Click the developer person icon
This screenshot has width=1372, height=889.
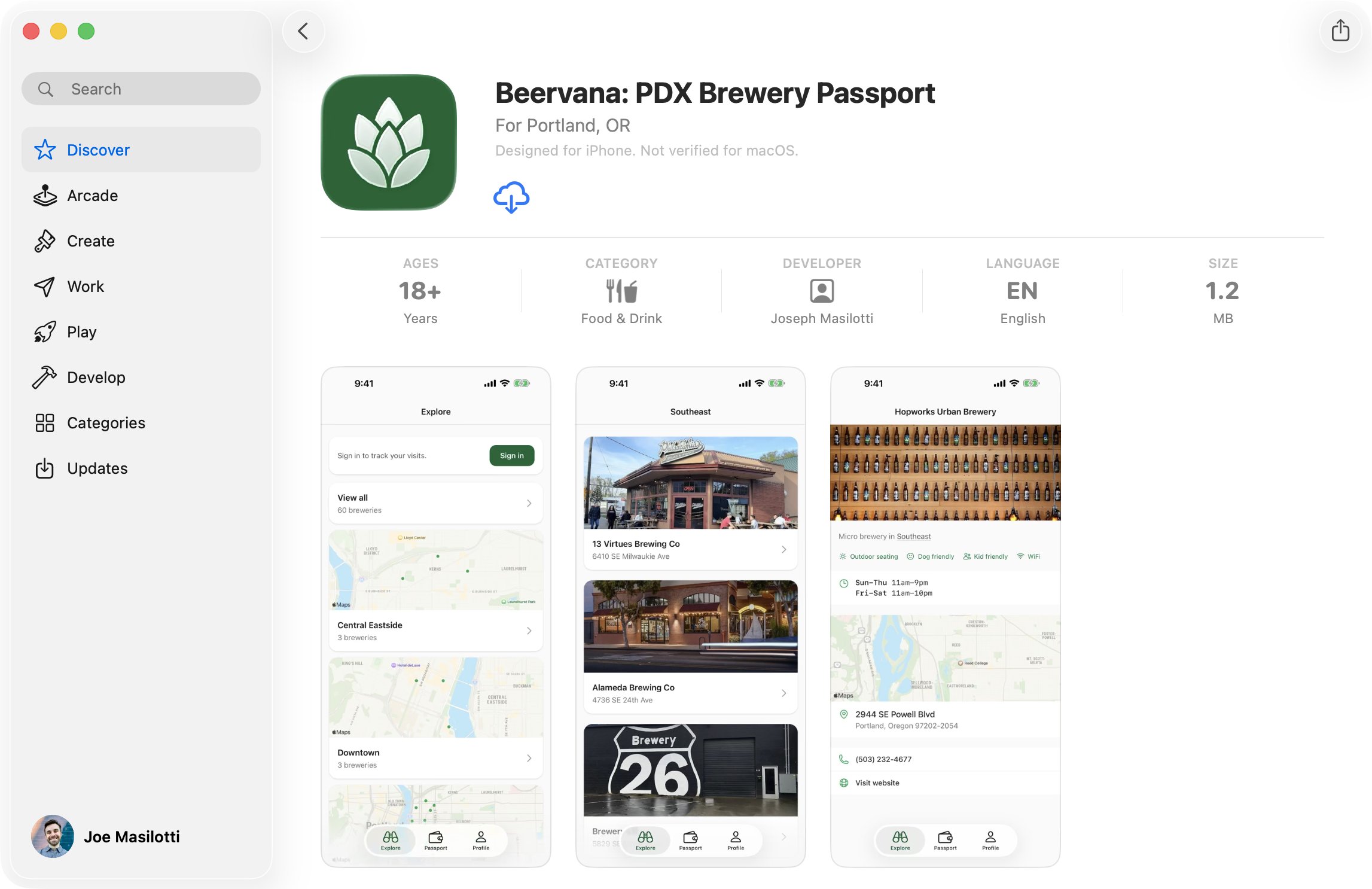pos(822,291)
